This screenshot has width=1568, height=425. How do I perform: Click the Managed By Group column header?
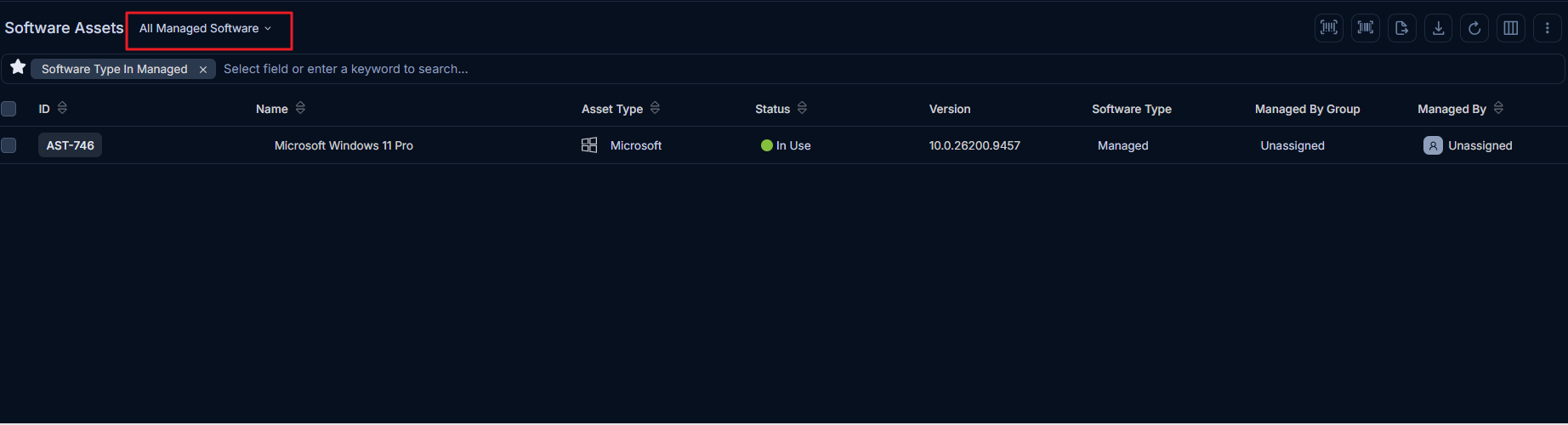tap(1307, 109)
